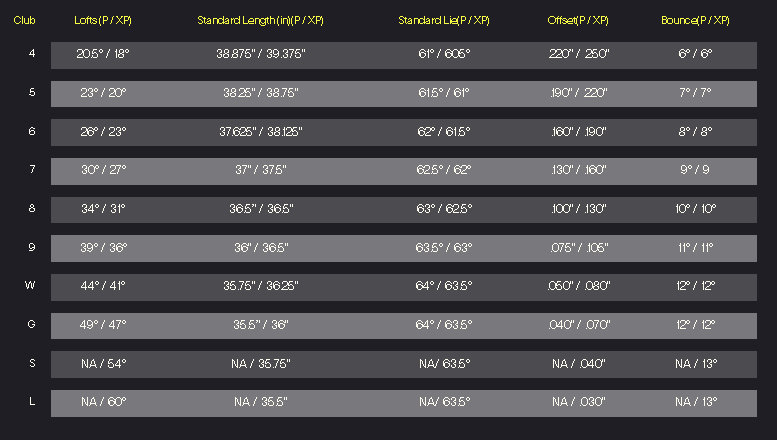Screen dimensions: 777x440
Task: Select the 35.75" / 36.25" length cell
Action: [261, 286]
